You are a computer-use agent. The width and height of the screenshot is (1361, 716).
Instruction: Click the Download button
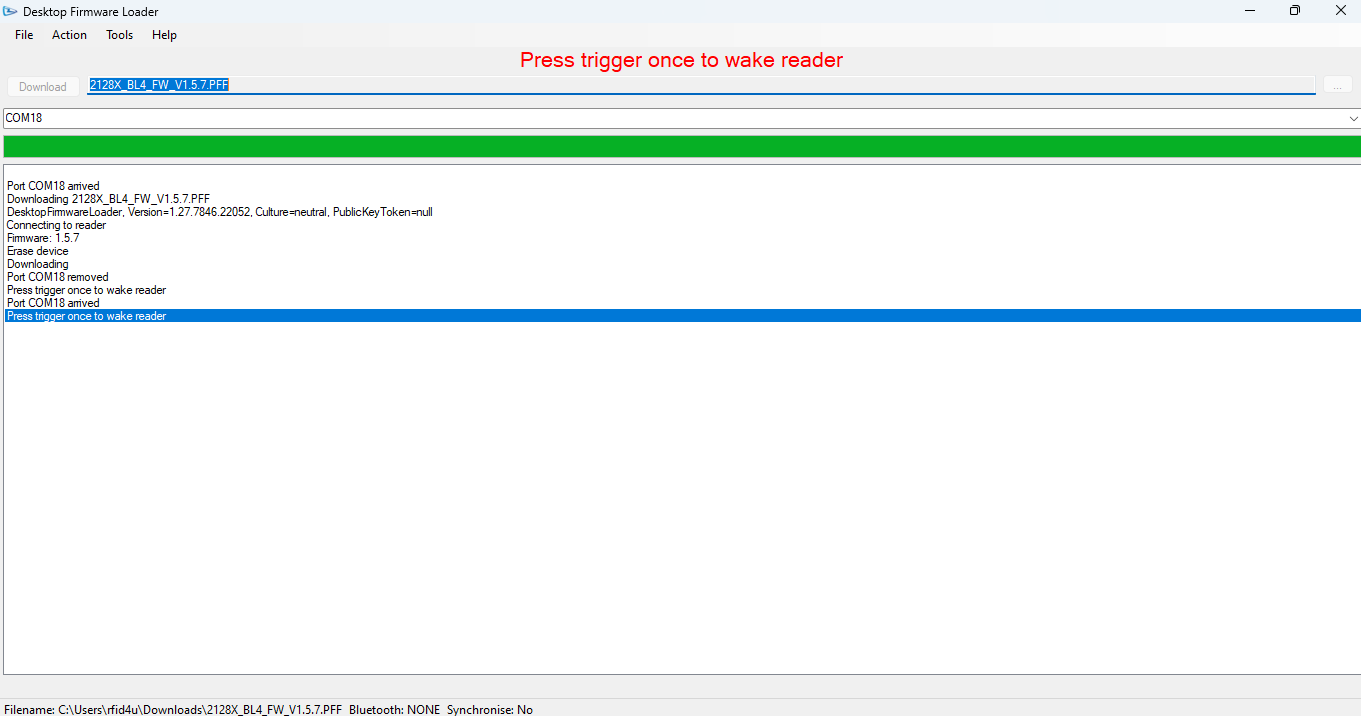(43, 87)
